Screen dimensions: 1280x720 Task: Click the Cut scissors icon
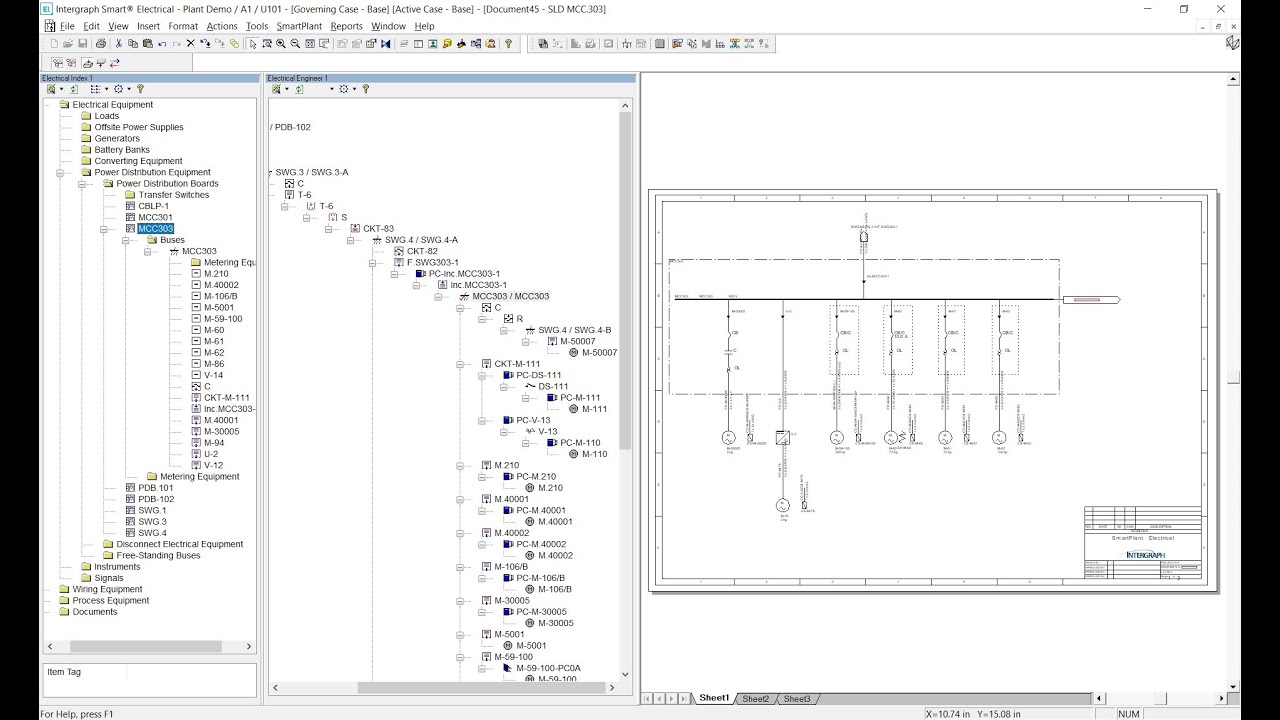click(119, 43)
